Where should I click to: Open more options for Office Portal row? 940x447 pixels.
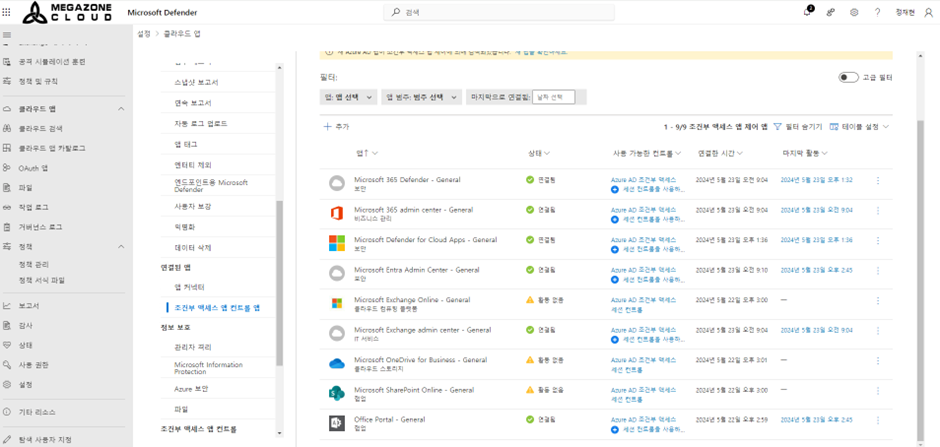pyautogui.click(x=878, y=420)
